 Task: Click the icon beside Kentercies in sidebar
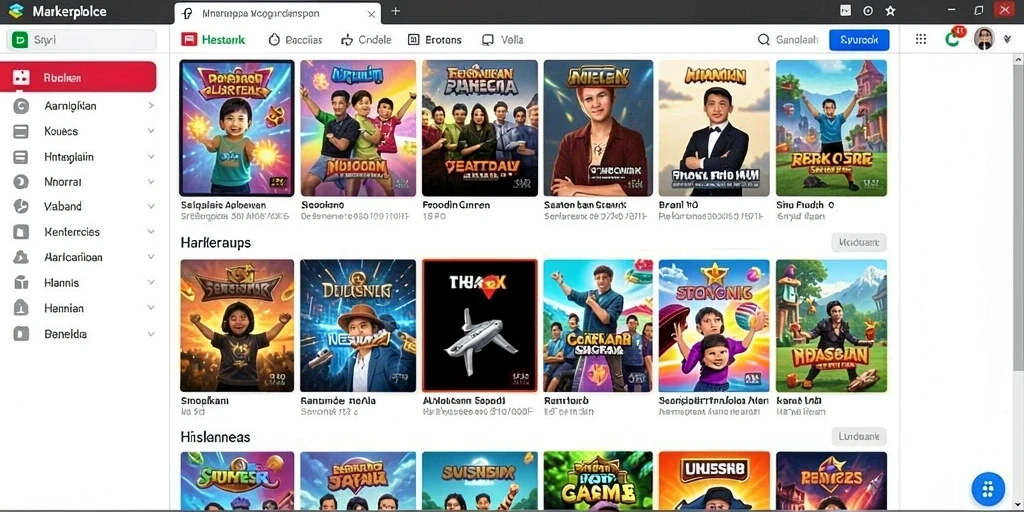click(x=21, y=232)
